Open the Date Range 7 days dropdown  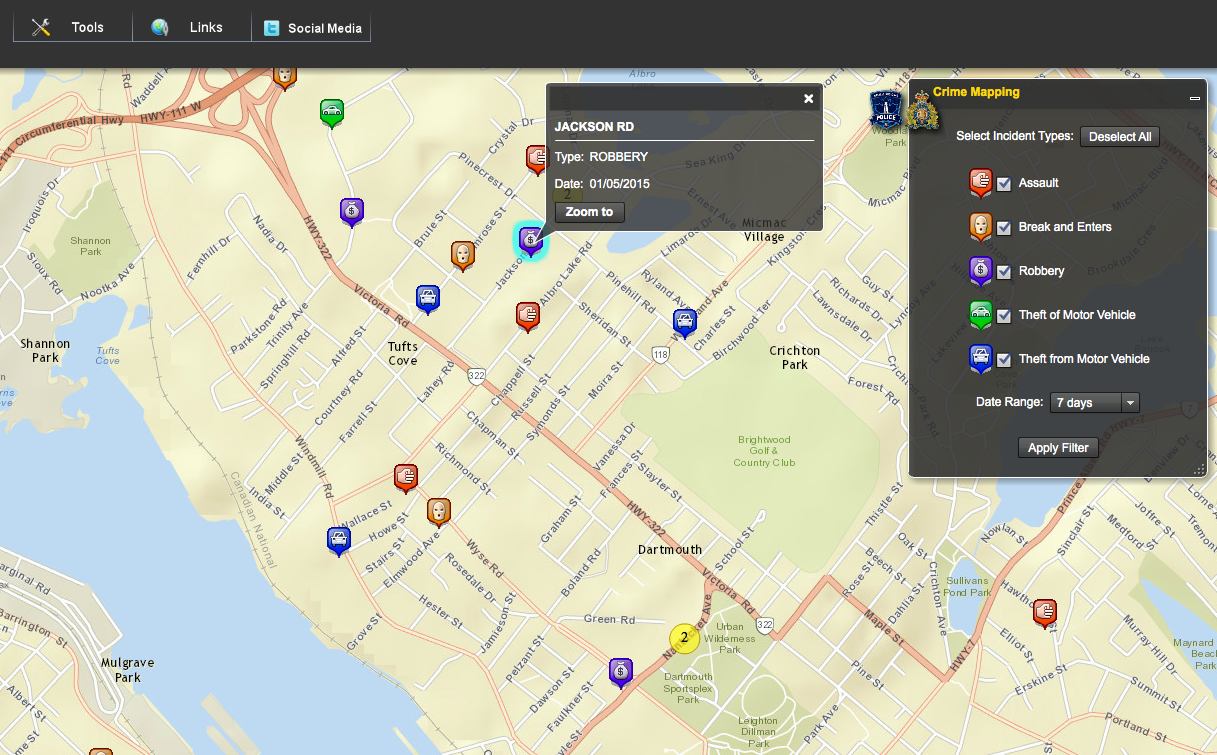(1094, 403)
